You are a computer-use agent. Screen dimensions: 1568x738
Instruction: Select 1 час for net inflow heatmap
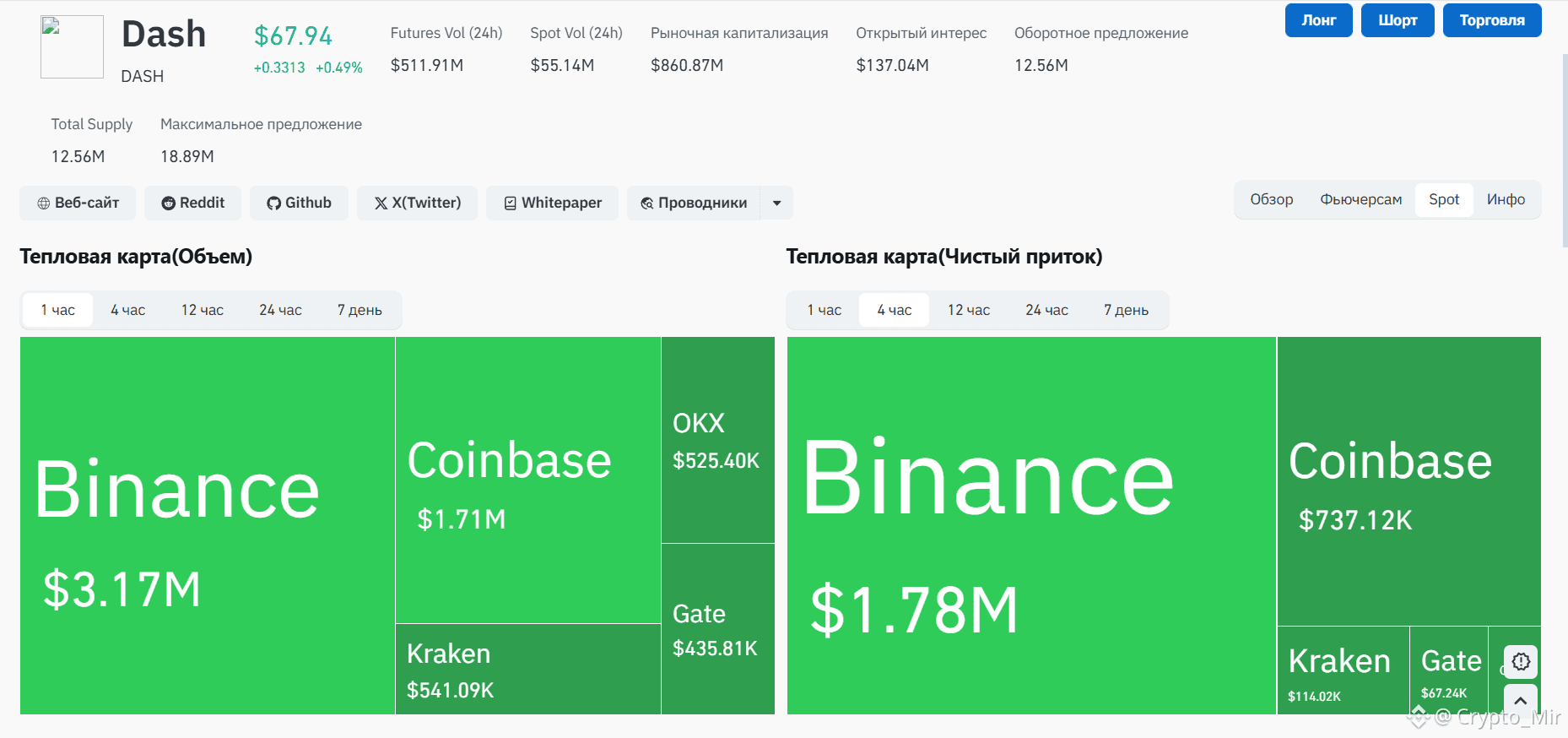point(825,310)
